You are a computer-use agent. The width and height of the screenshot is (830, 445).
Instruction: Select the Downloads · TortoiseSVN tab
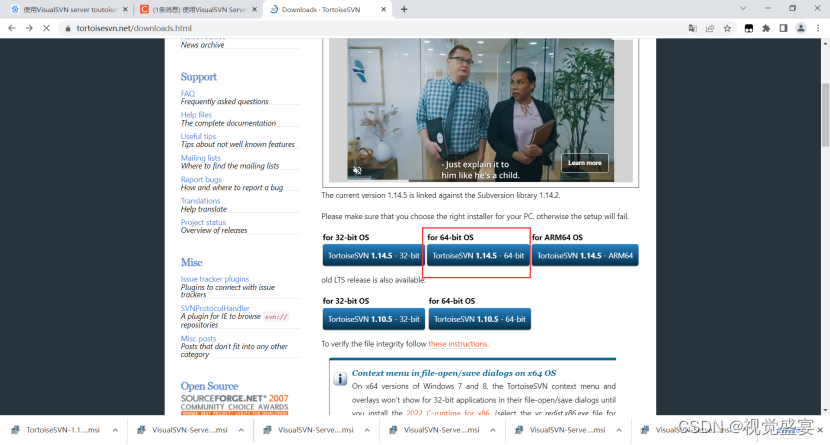(327, 9)
